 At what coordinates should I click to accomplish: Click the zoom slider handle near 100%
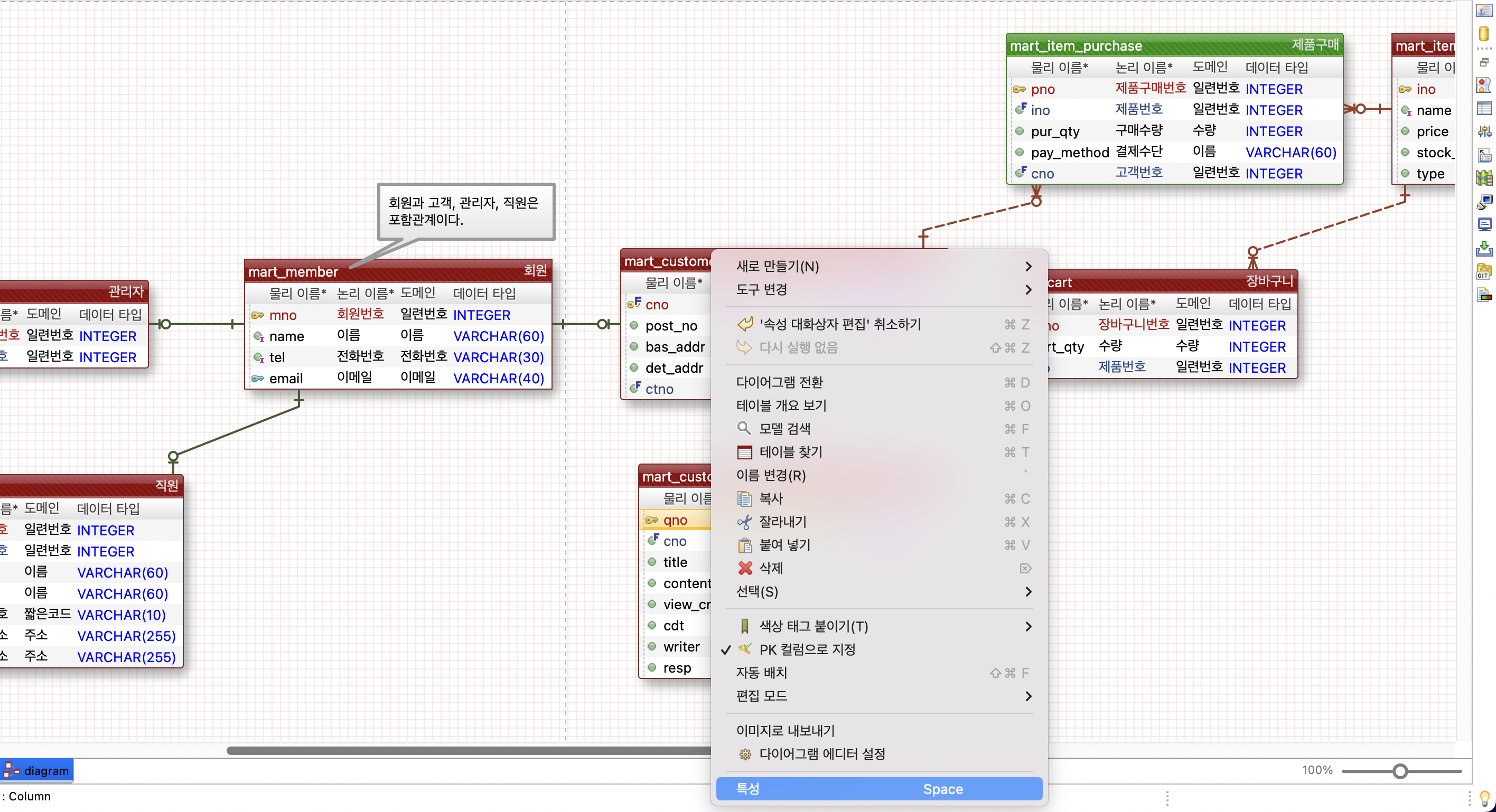1400,771
